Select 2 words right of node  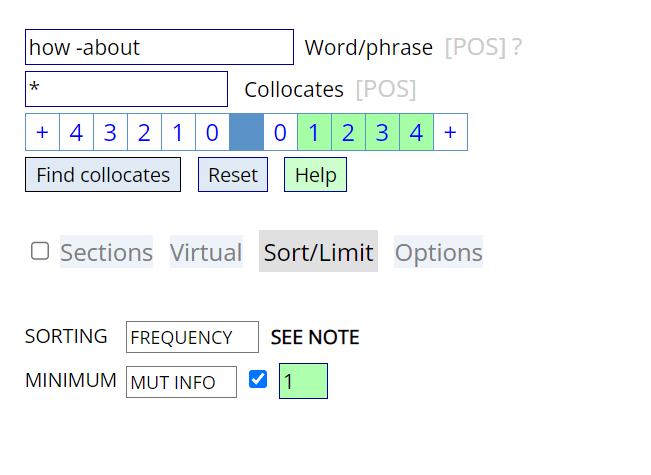point(348,132)
